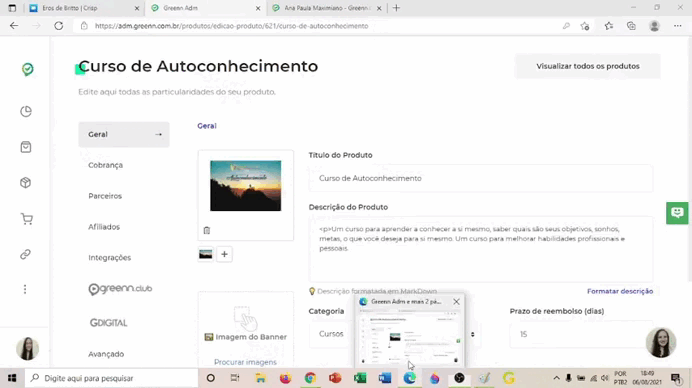
Task: Open a new browser tab
Action: 396,8
